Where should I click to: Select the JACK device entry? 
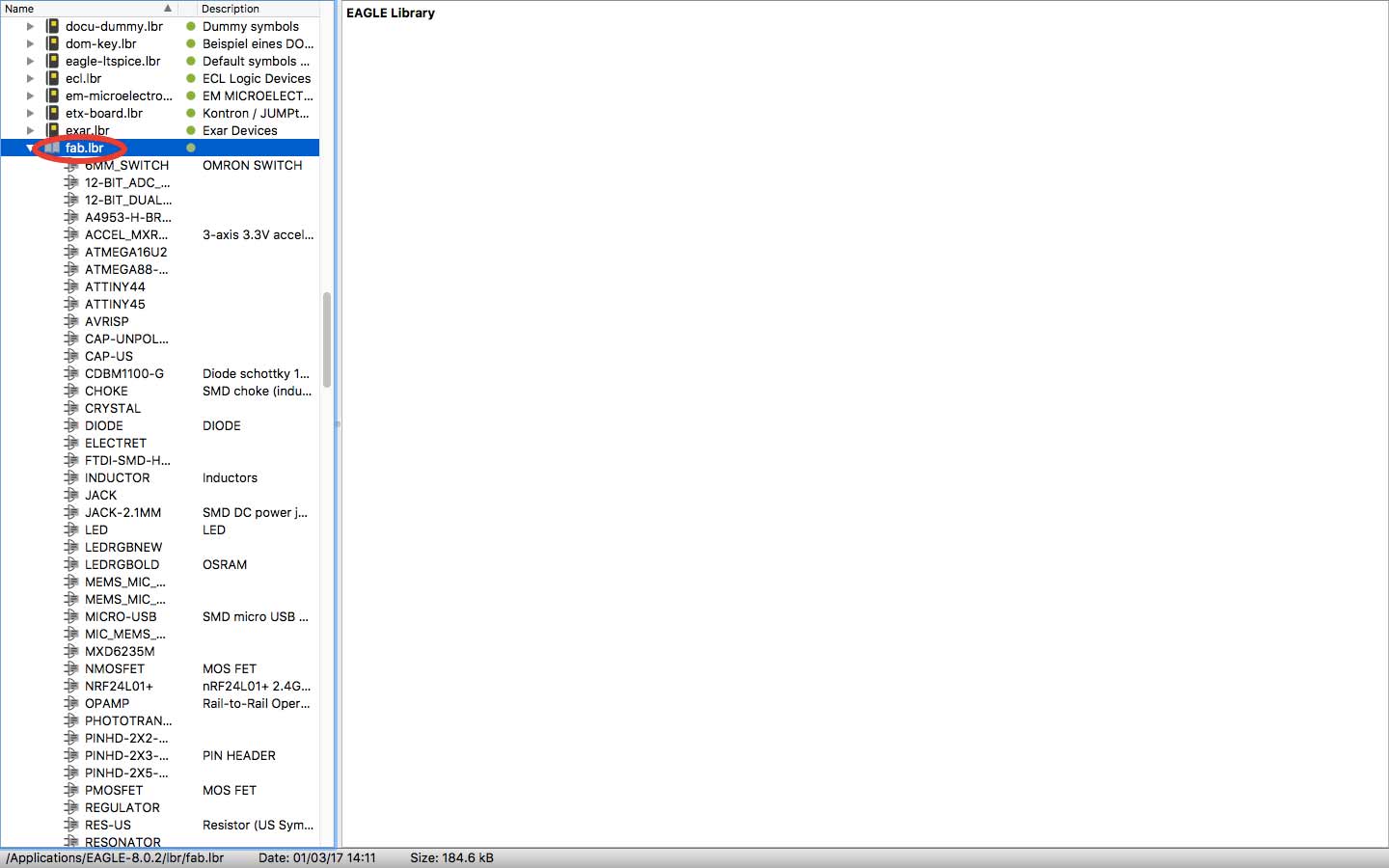(x=100, y=496)
